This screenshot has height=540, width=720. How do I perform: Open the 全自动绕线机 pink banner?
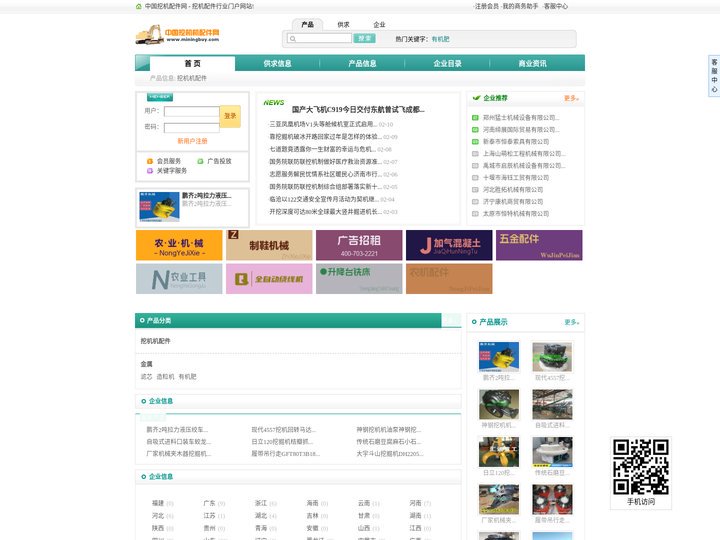[269, 279]
